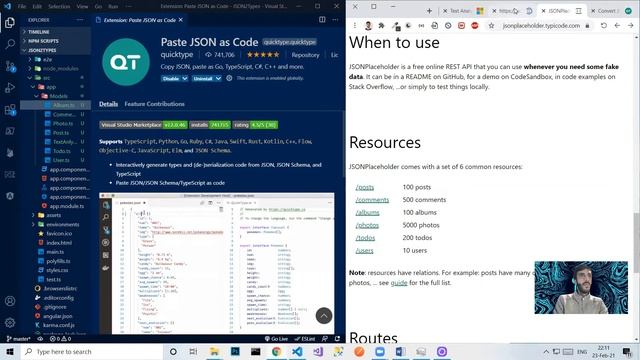Click the browser forward arrow
The image size is (640, 360).
coord(631,25)
